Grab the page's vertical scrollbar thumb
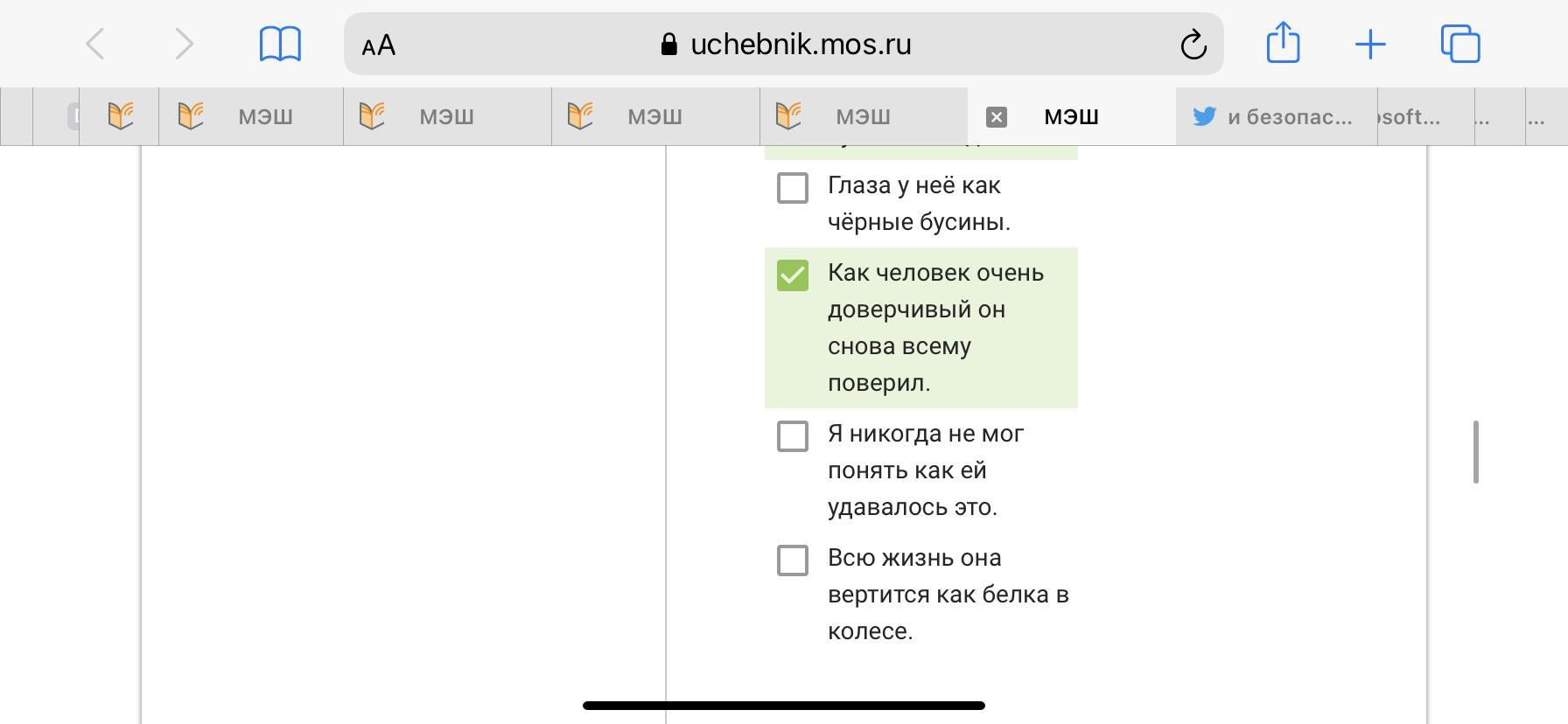This screenshot has width=1568, height=724. click(x=1476, y=452)
